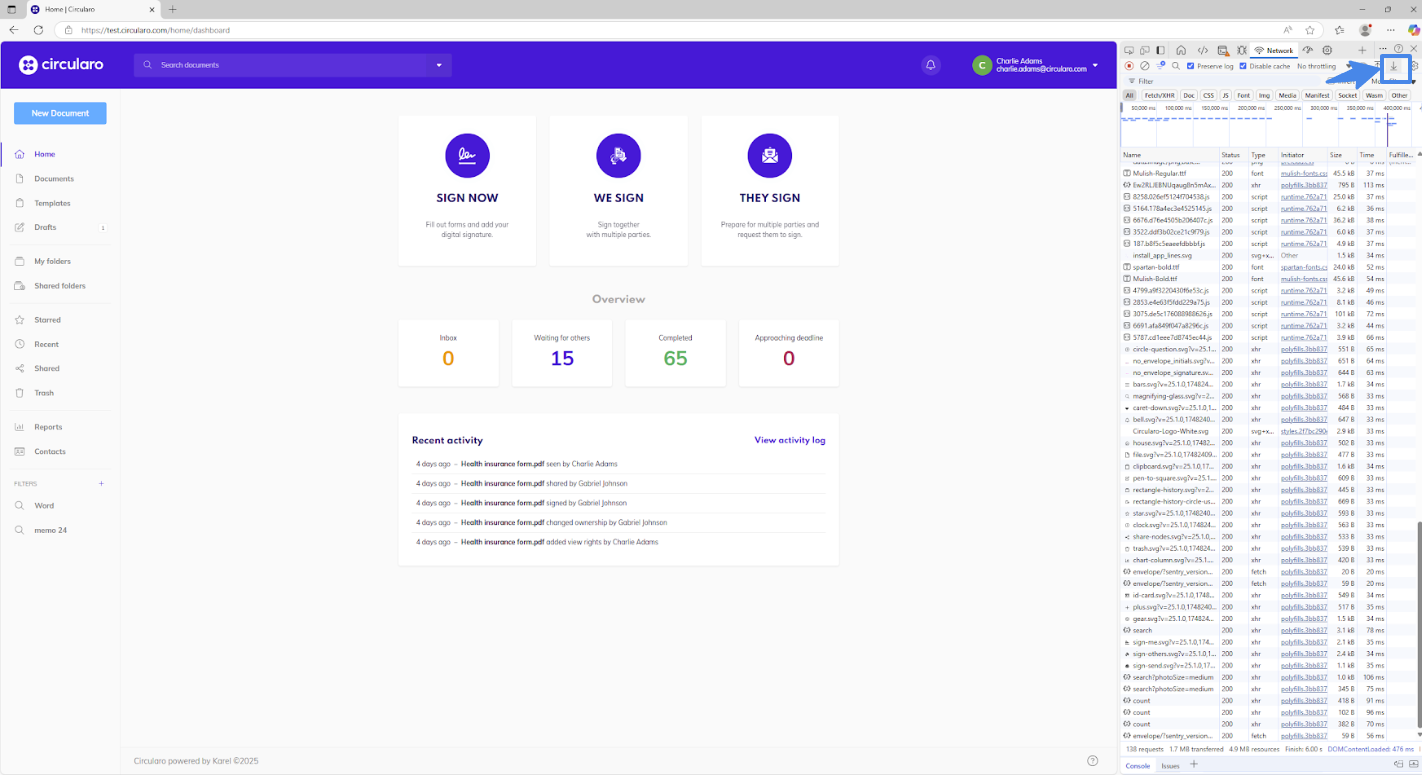This screenshot has height=775, width=1422.
Task: Uncheck the Disable cache checkbox
Action: click(1243, 66)
